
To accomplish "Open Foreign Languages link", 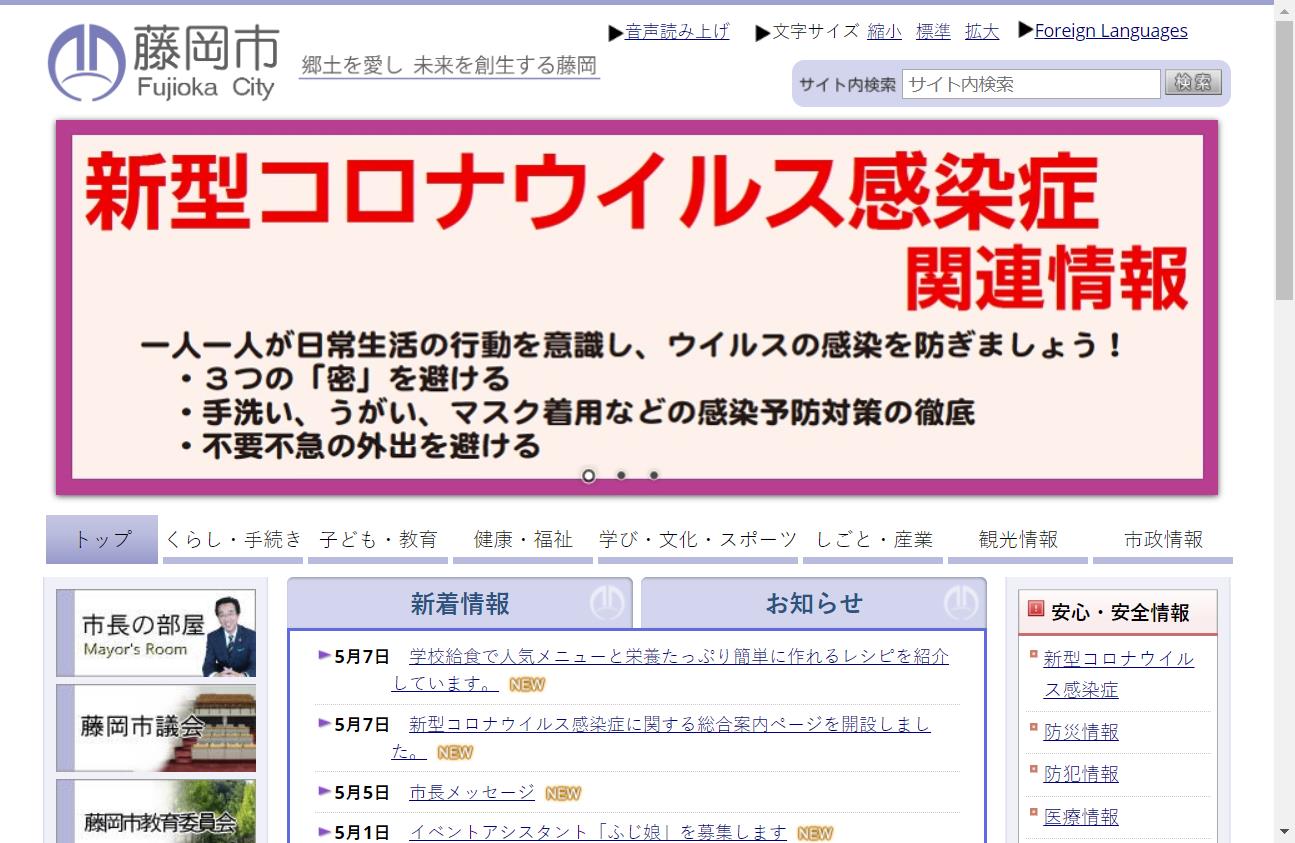I will pyautogui.click(x=1110, y=31).
